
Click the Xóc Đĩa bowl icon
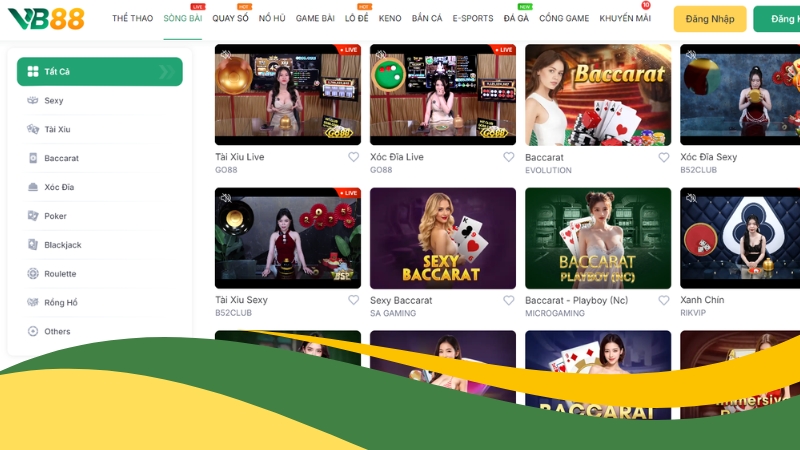33,187
